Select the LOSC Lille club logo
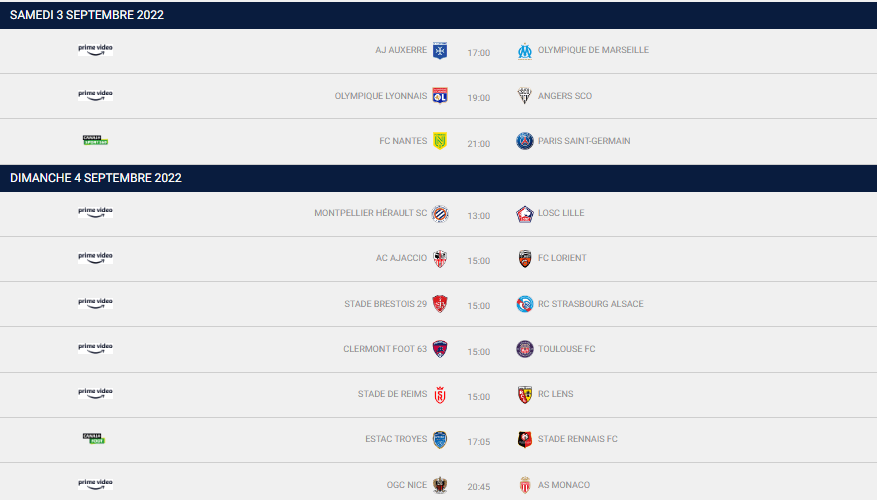This screenshot has height=500, width=877. point(525,213)
